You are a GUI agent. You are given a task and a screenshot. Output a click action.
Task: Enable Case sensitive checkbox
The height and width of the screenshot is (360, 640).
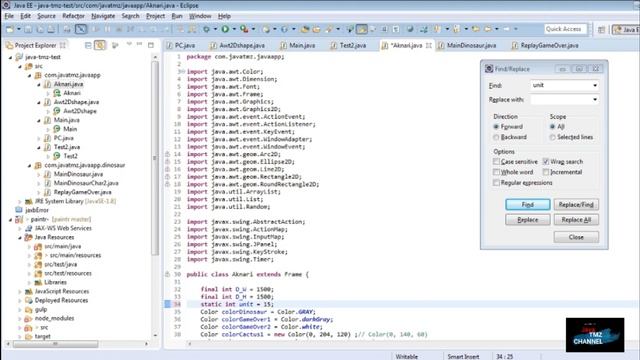tap(496, 162)
